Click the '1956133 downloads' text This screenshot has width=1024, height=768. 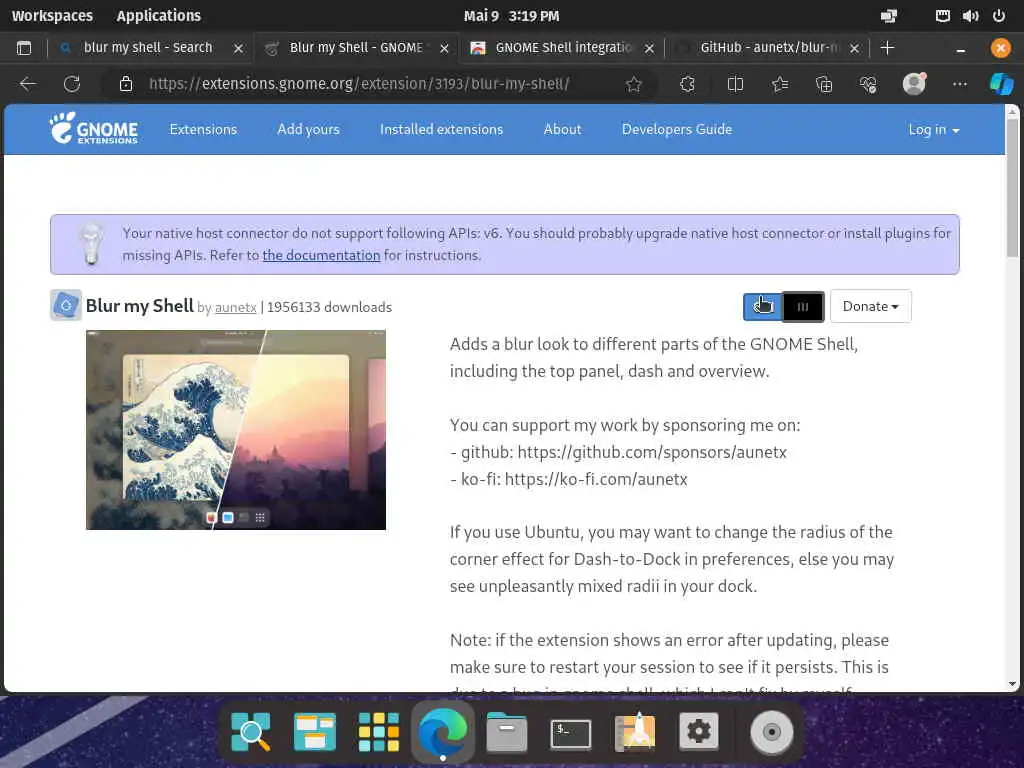[x=329, y=307]
